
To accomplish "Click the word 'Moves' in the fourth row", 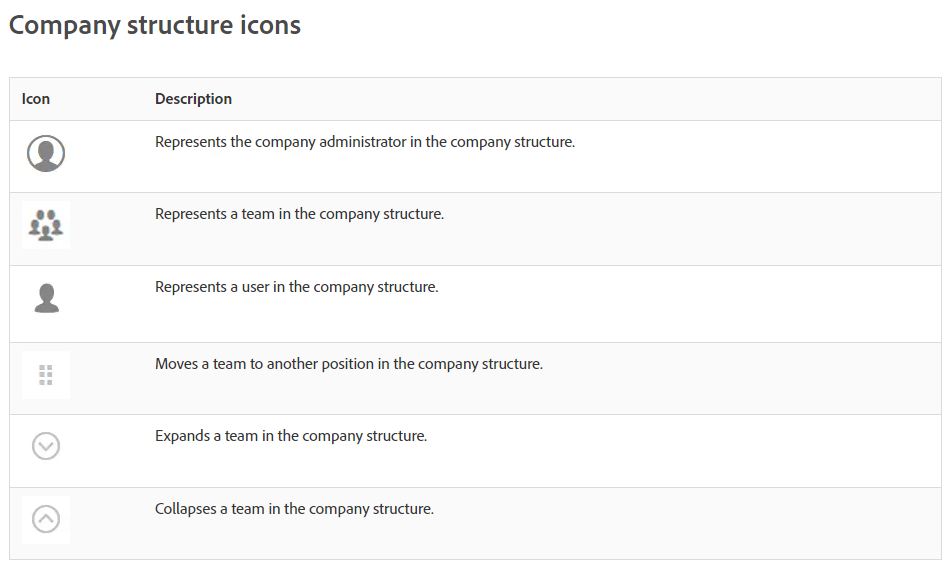I will [176, 364].
